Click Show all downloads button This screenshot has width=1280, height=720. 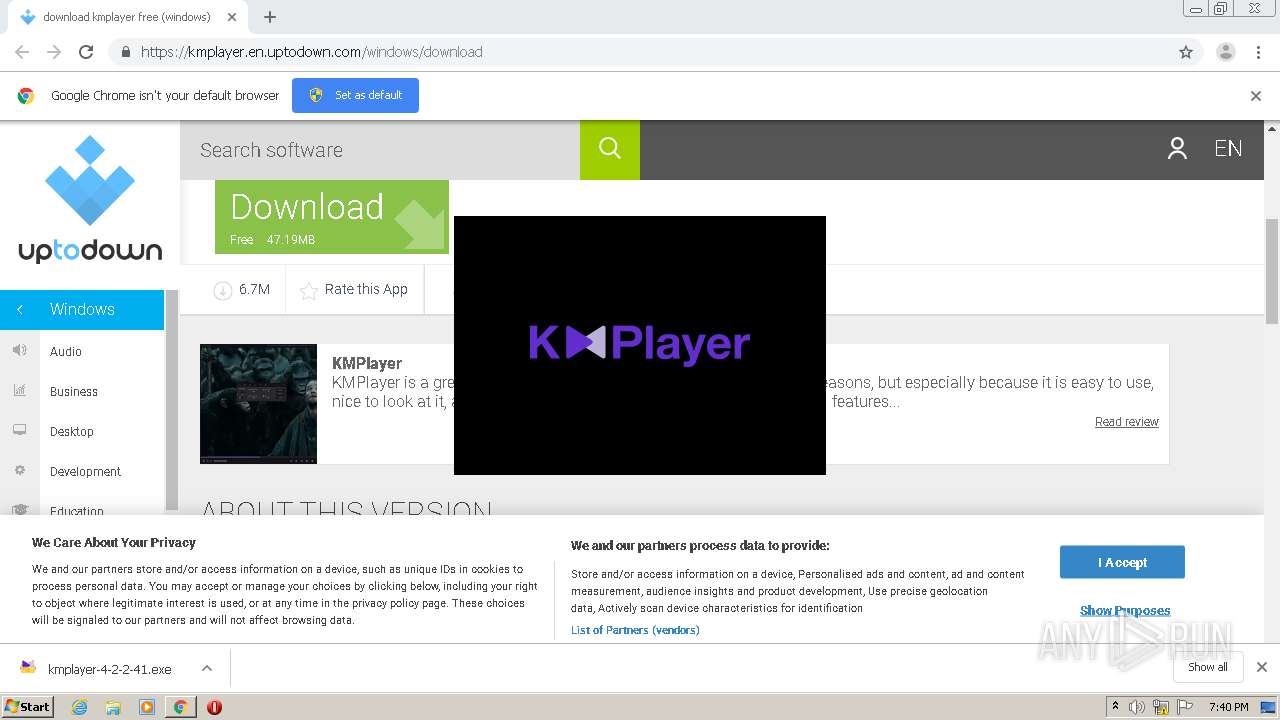(1208, 667)
